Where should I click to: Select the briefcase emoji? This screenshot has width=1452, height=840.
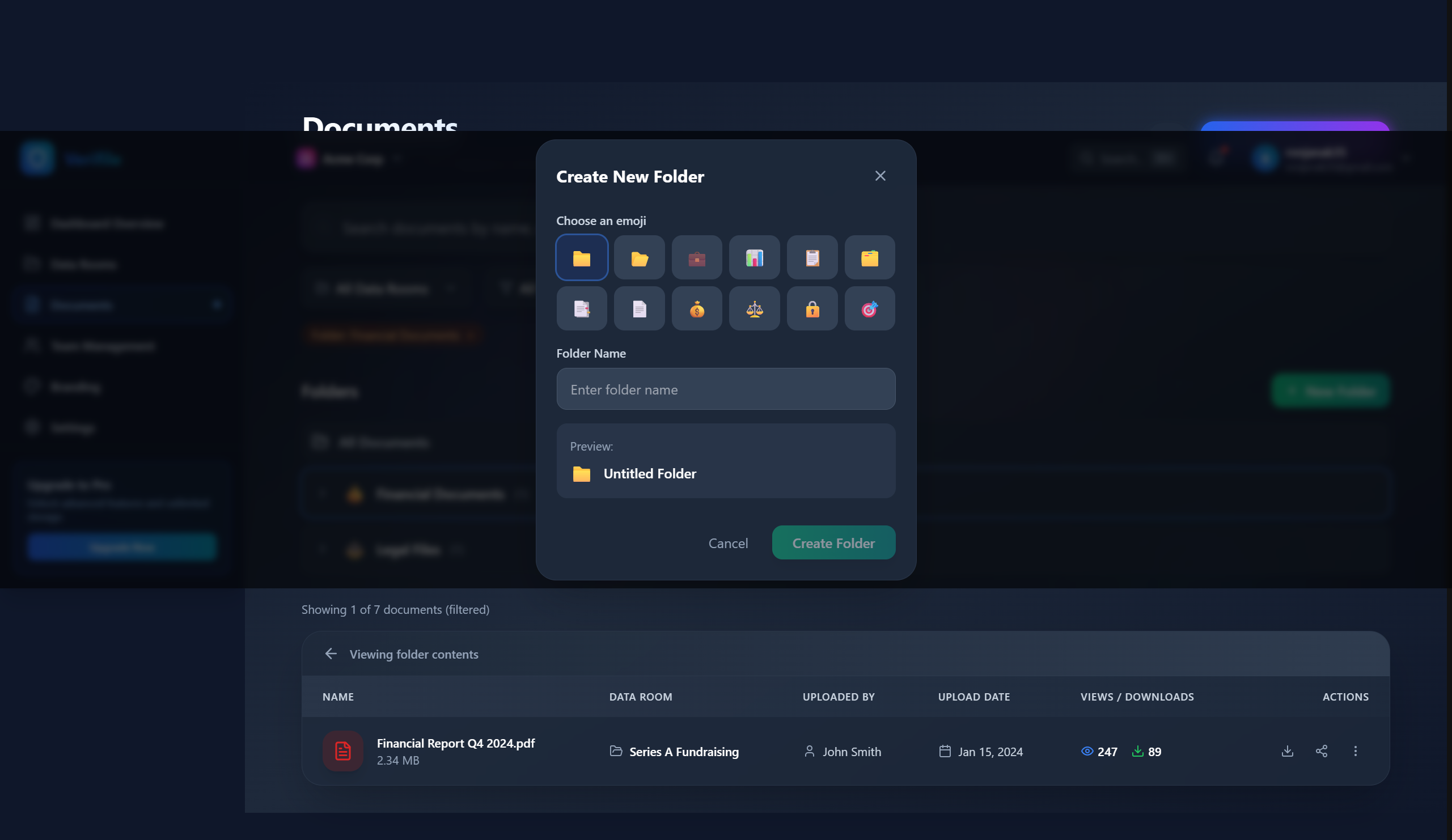click(697, 257)
